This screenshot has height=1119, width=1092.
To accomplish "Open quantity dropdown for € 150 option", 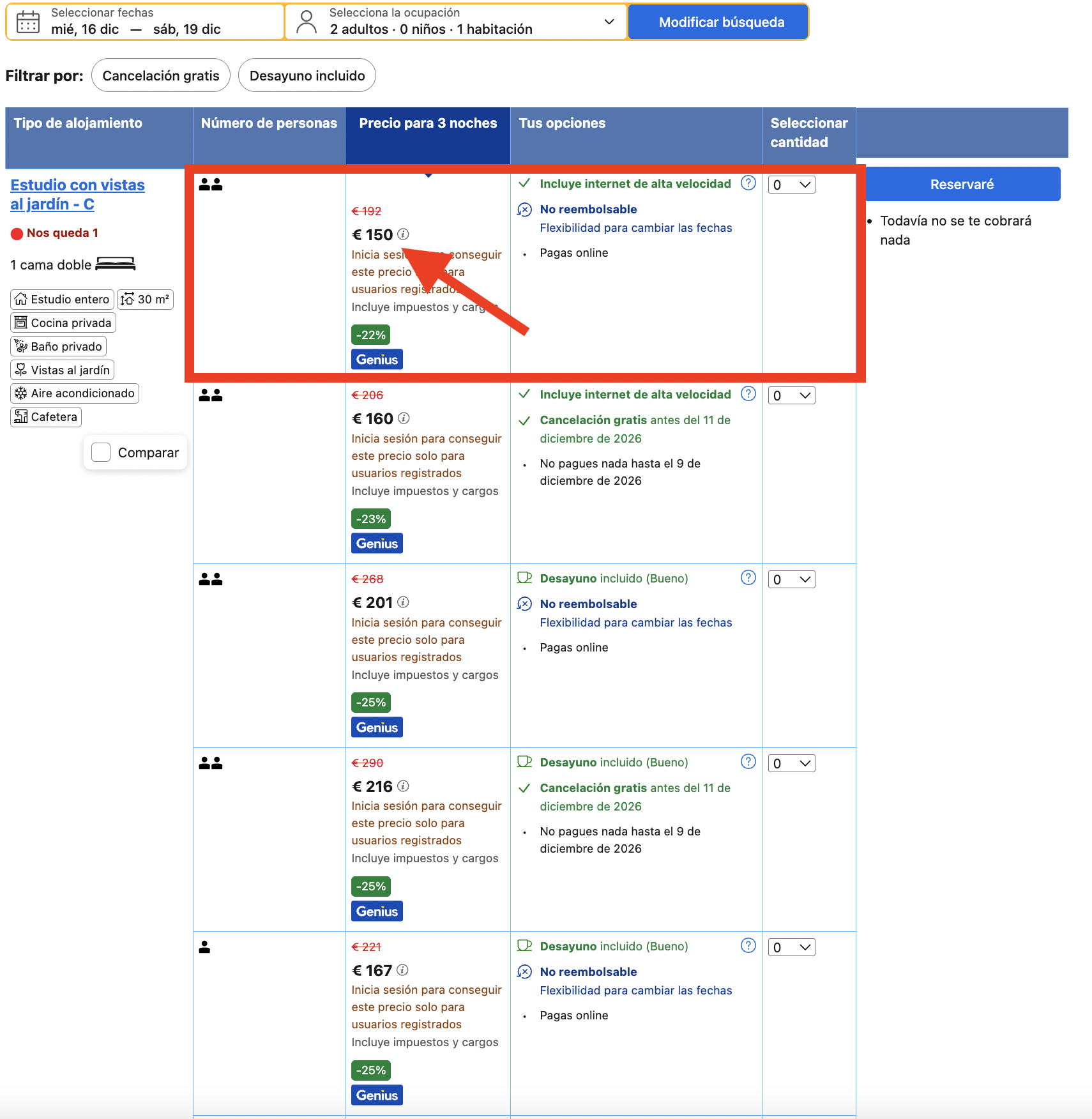I will pyautogui.click(x=791, y=185).
